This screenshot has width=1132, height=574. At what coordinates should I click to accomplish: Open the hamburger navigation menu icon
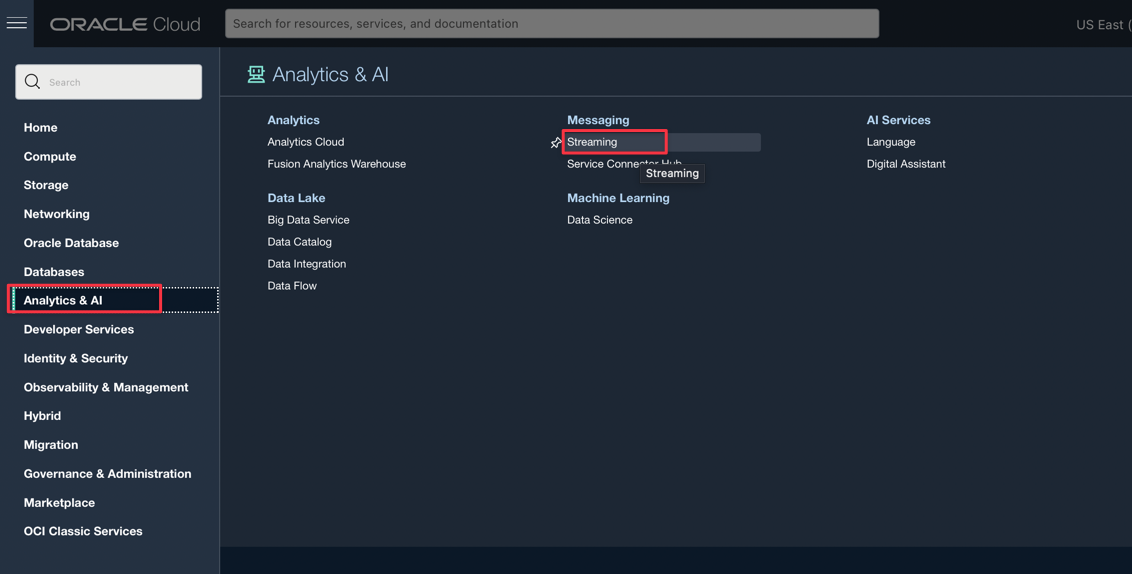[x=17, y=24]
